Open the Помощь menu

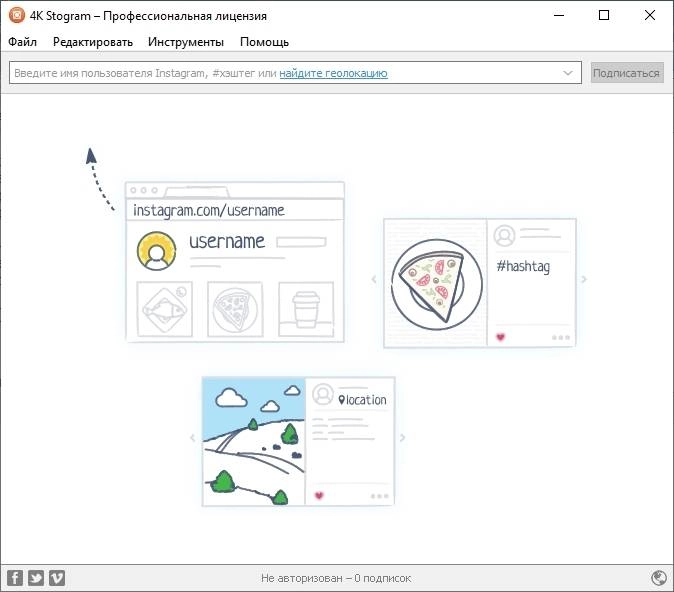(264, 42)
